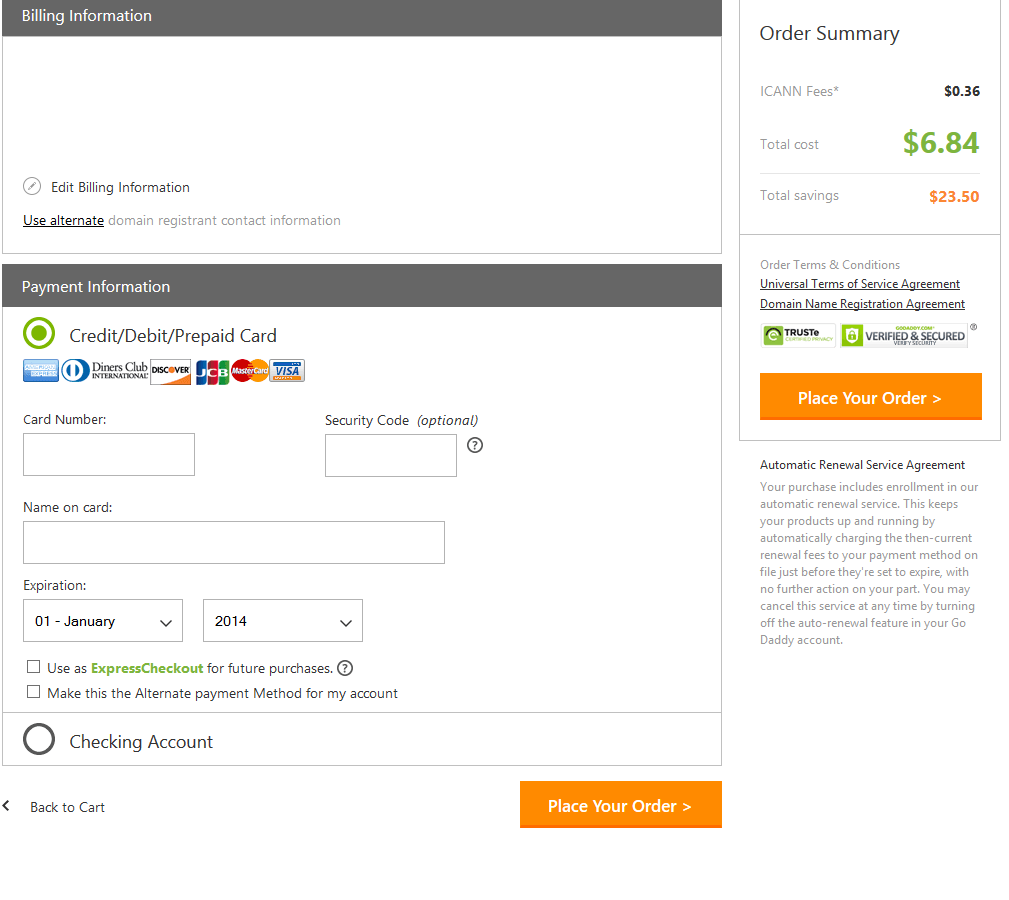Click the TRUSTe certified privacy badge
Image resolution: width=1009 pixels, height=900 pixels.
coord(798,335)
